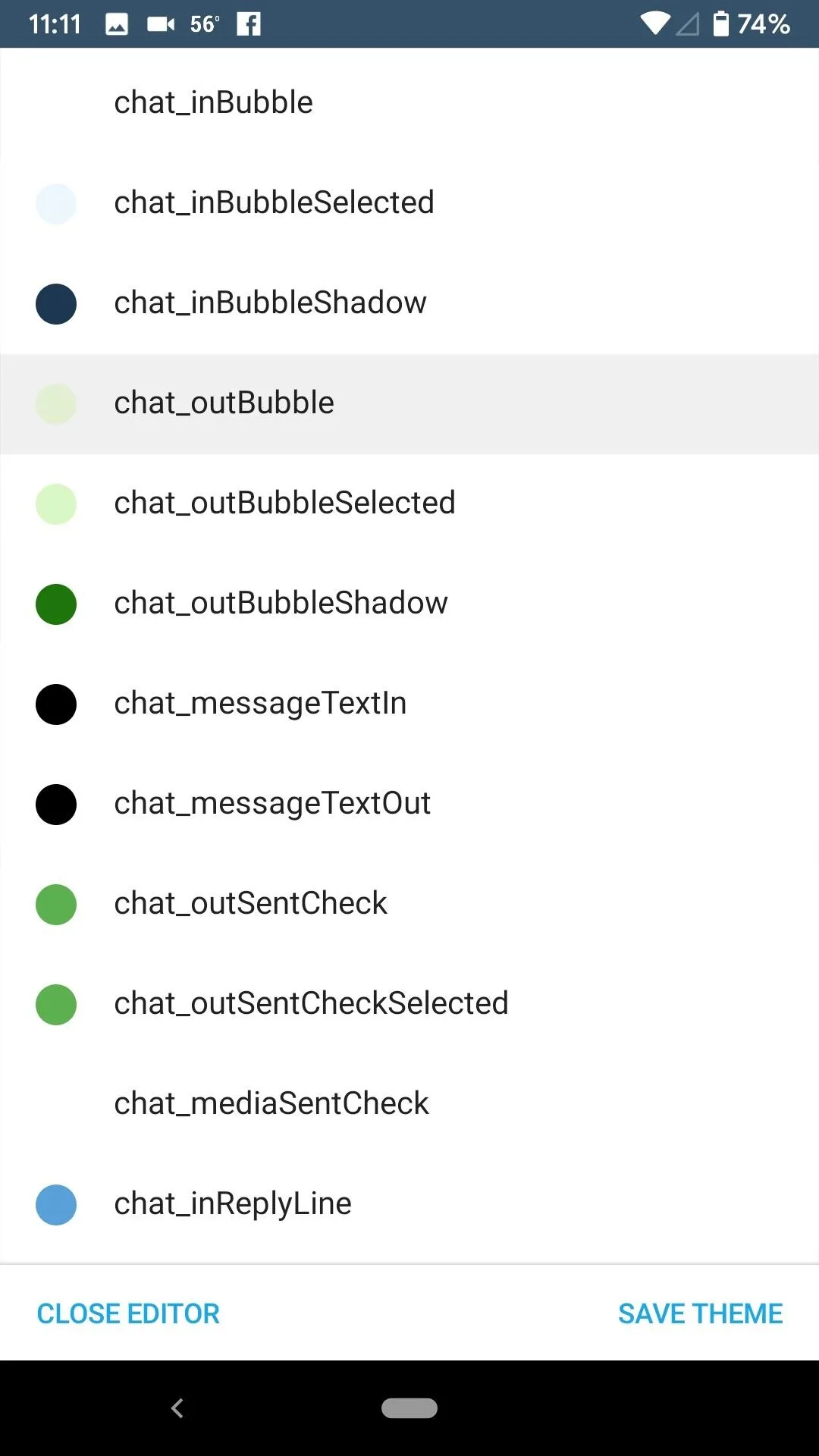
Task: Tap the chat_inBubbleShadow dark navy color swatch
Action: 56,304
